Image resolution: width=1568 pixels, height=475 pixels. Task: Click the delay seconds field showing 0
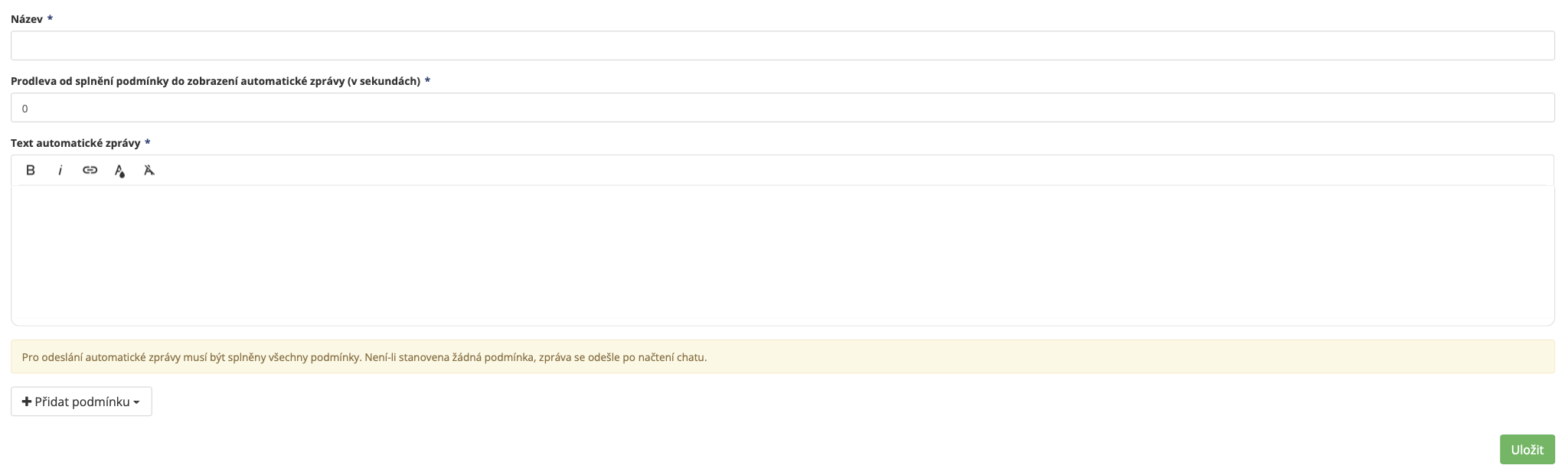pyautogui.click(x=782, y=108)
